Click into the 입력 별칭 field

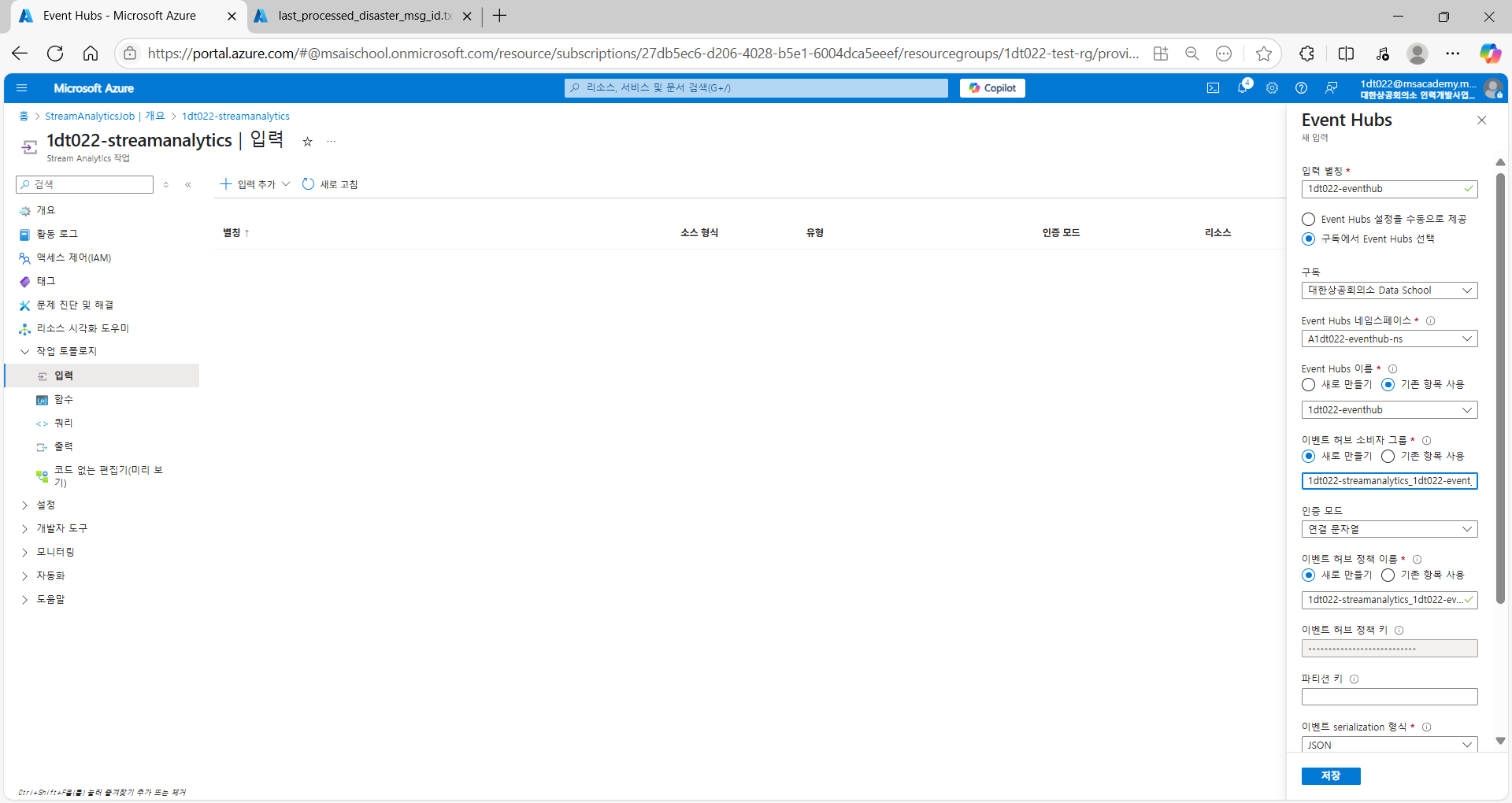pyautogui.click(x=1389, y=189)
